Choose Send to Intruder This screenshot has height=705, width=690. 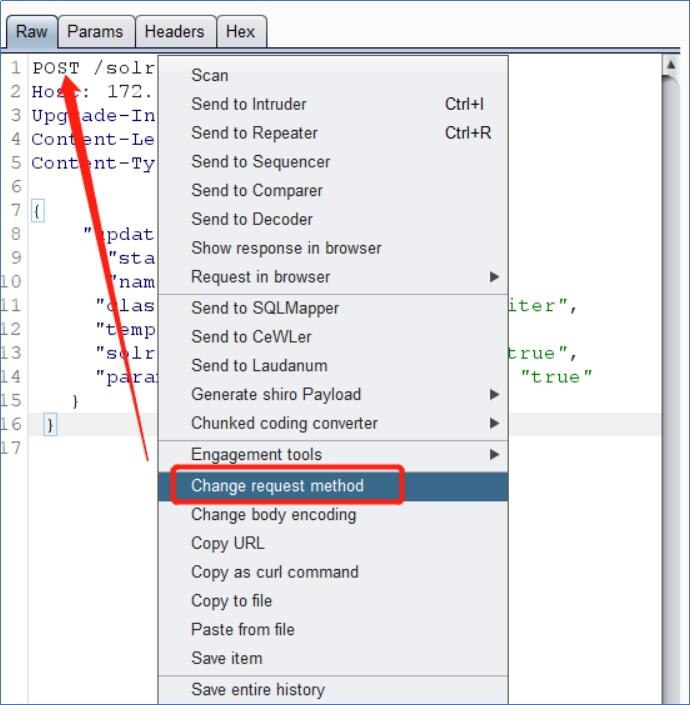(333, 104)
